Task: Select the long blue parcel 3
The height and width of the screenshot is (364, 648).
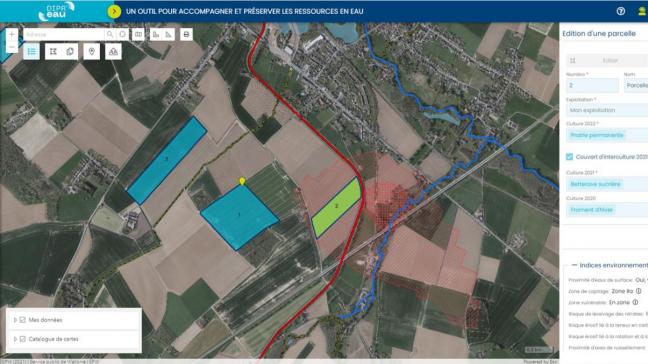Action: (166, 160)
